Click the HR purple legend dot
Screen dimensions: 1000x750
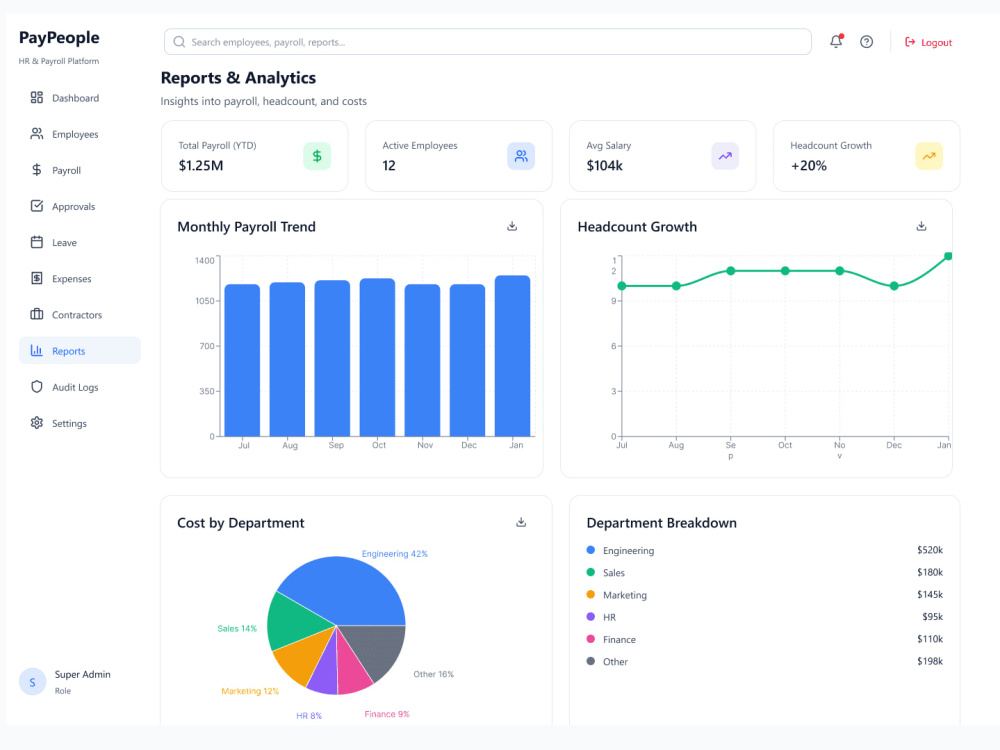point(591,617)
